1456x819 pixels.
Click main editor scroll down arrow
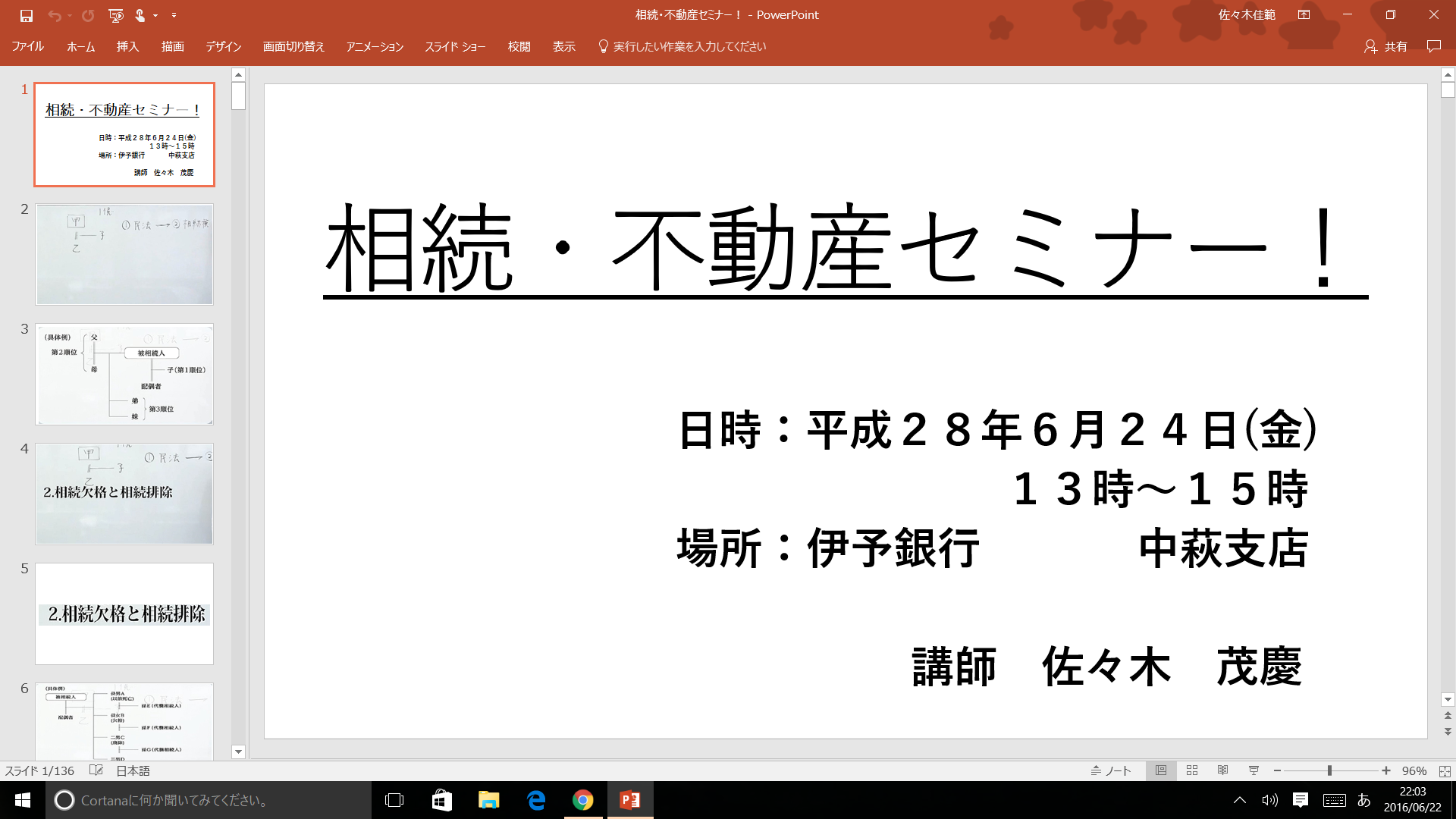[x=1448, y=699]
